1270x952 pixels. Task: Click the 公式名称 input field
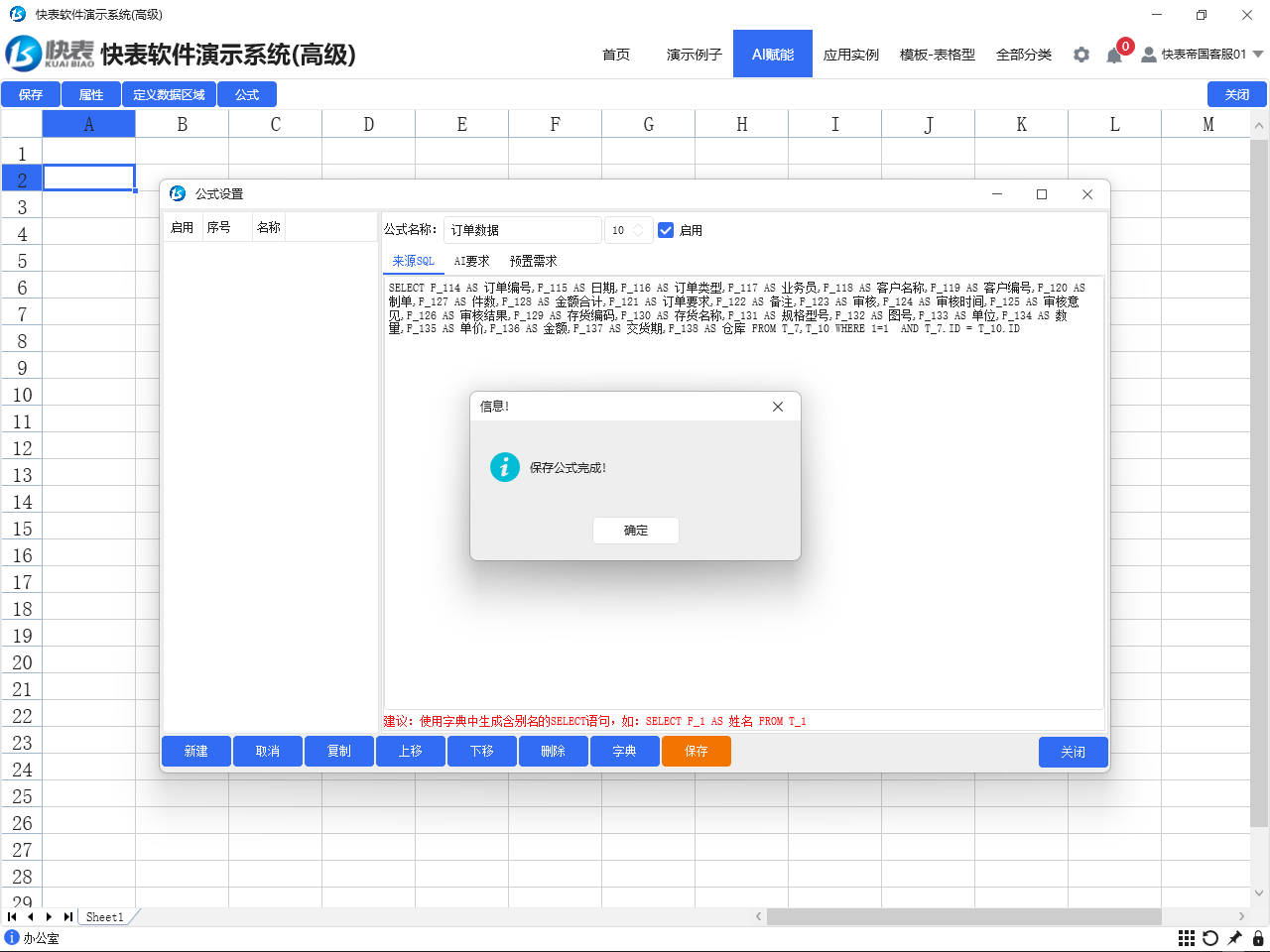click(523, 230)
